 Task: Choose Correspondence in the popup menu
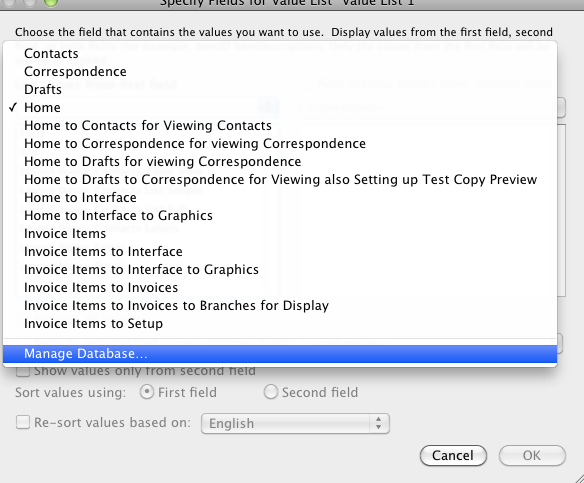[x=280, y=72]
